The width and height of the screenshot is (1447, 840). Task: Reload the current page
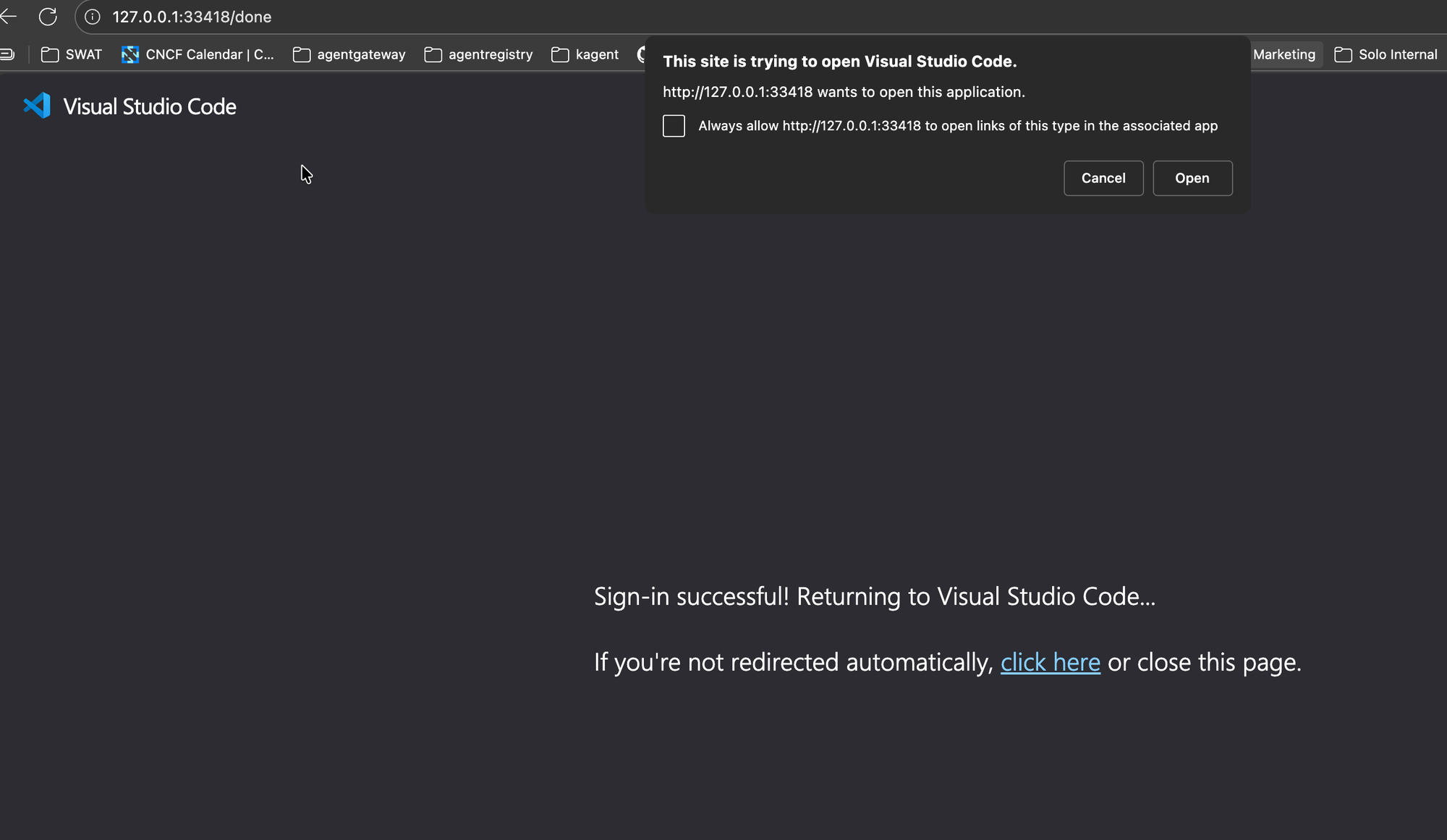(x=48, y=17)
